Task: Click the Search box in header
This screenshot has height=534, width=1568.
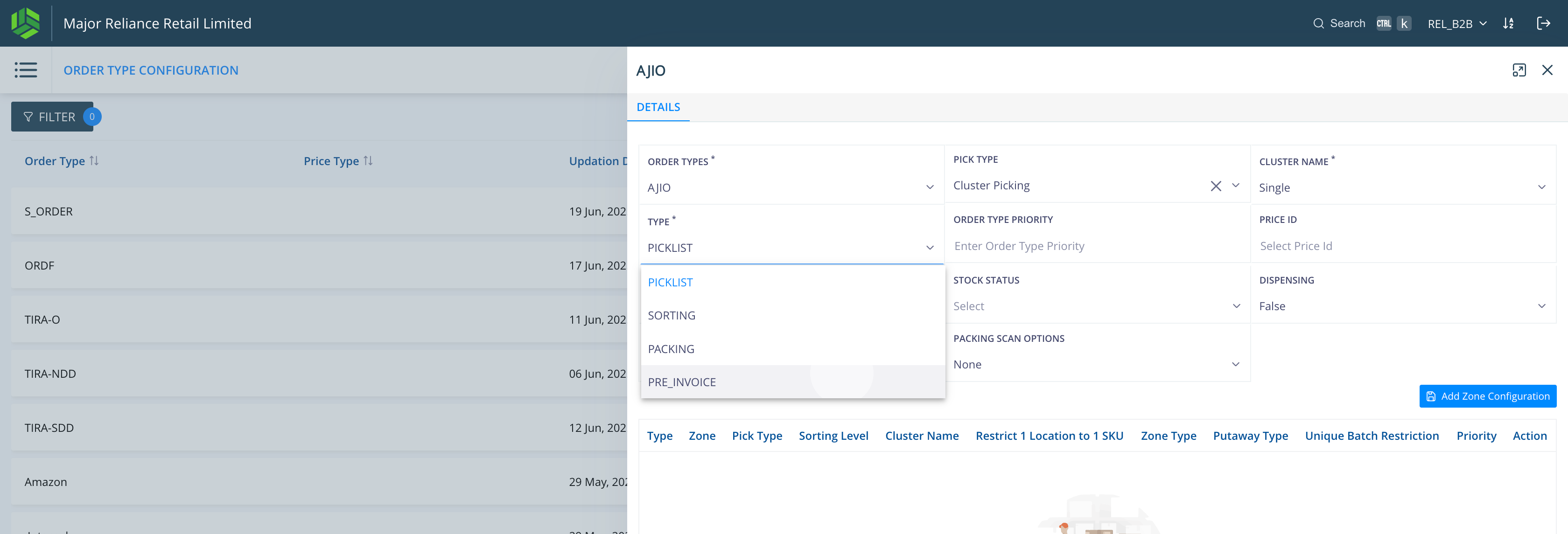Action: (x=1347, y=24)
